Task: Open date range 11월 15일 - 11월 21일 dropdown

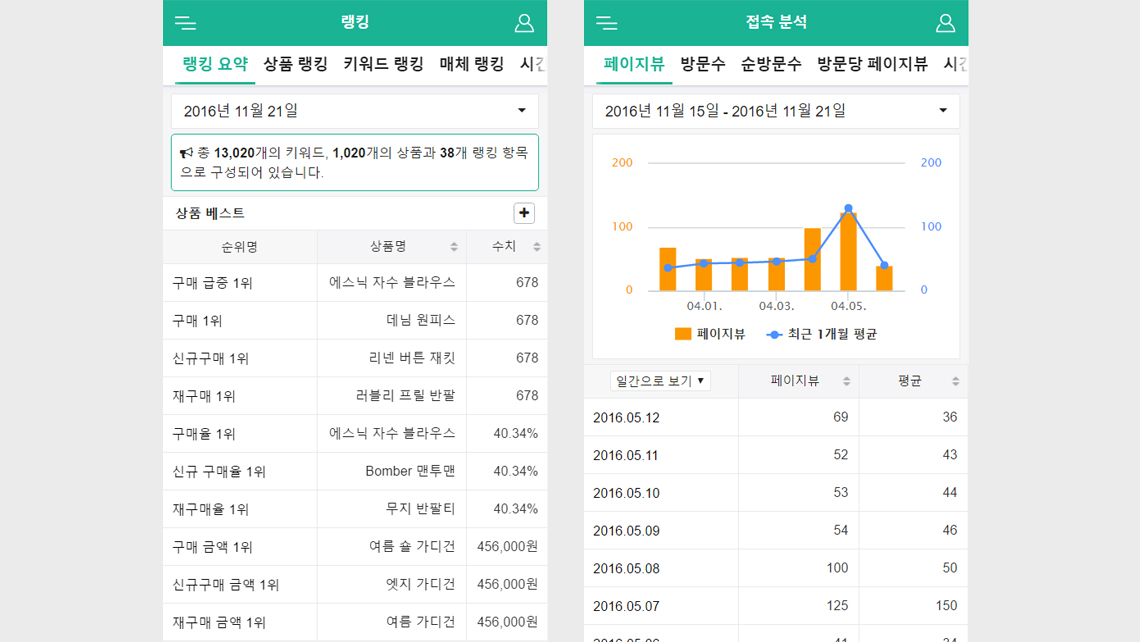Action: pyautogui.click(x=776, y=111)
